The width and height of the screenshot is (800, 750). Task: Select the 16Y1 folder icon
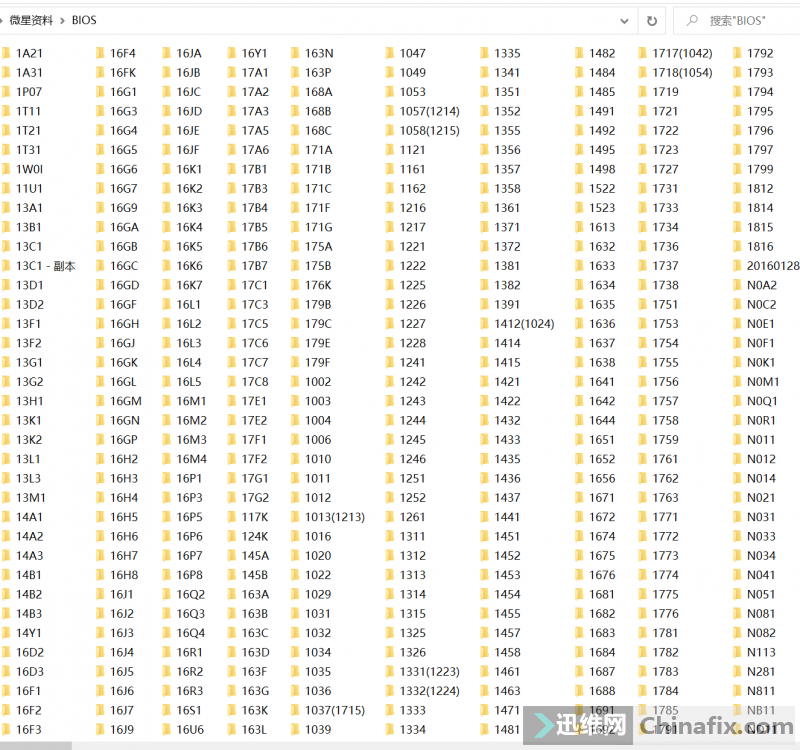click(x=232, y=53)
